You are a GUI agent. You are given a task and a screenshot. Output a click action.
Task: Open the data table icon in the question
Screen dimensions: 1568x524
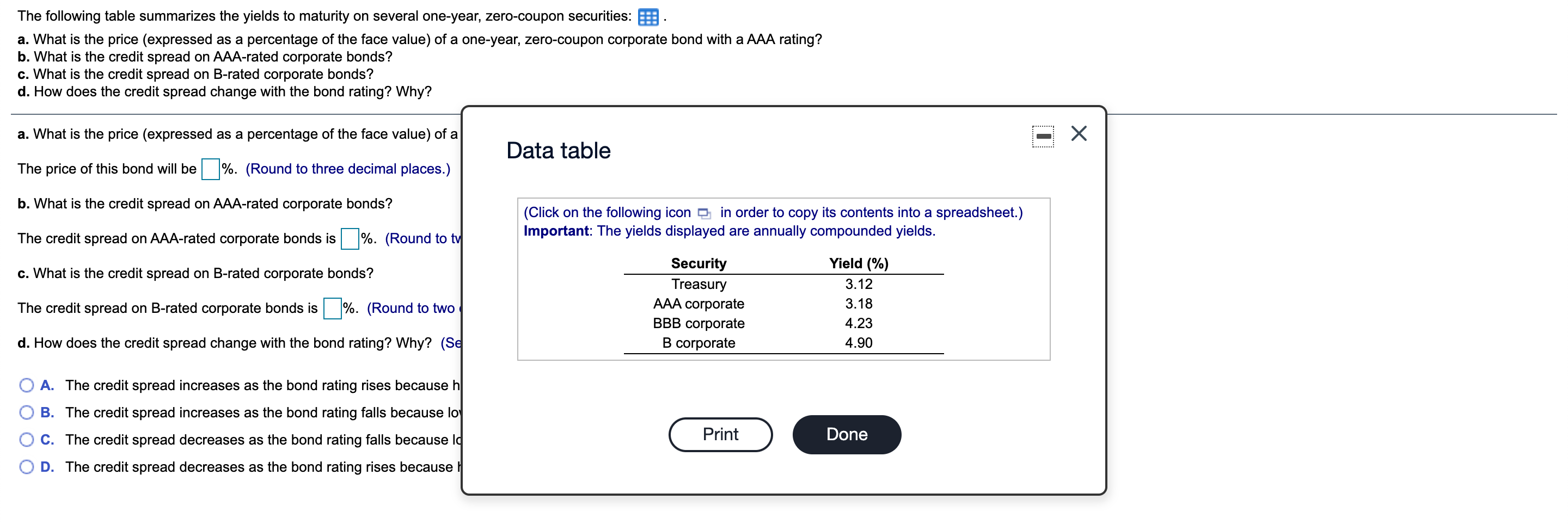pyautogui.click(x=648, y=17)
